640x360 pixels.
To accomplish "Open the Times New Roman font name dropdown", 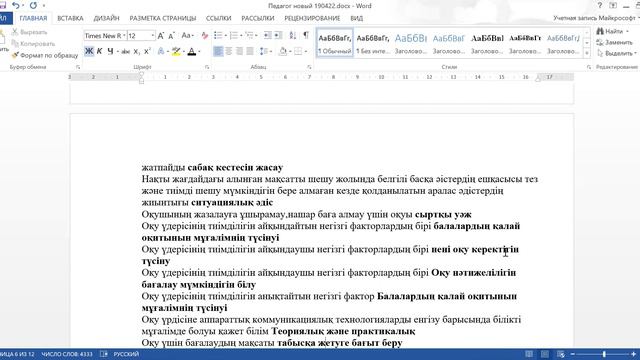I will coord(124,36).
